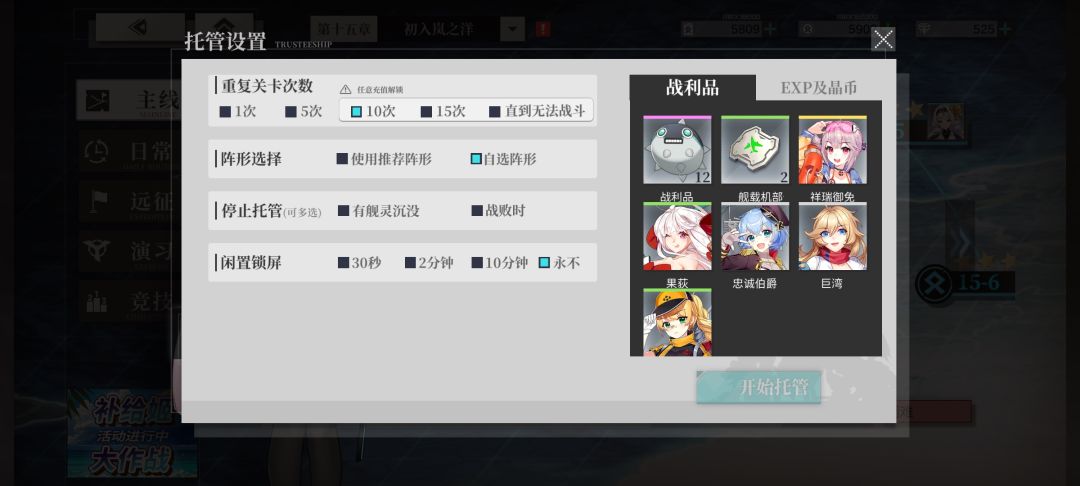The image size is (1080, 486).
Task: Start trusteeship with 开始托管 button
Action: [x=758, y=387]
